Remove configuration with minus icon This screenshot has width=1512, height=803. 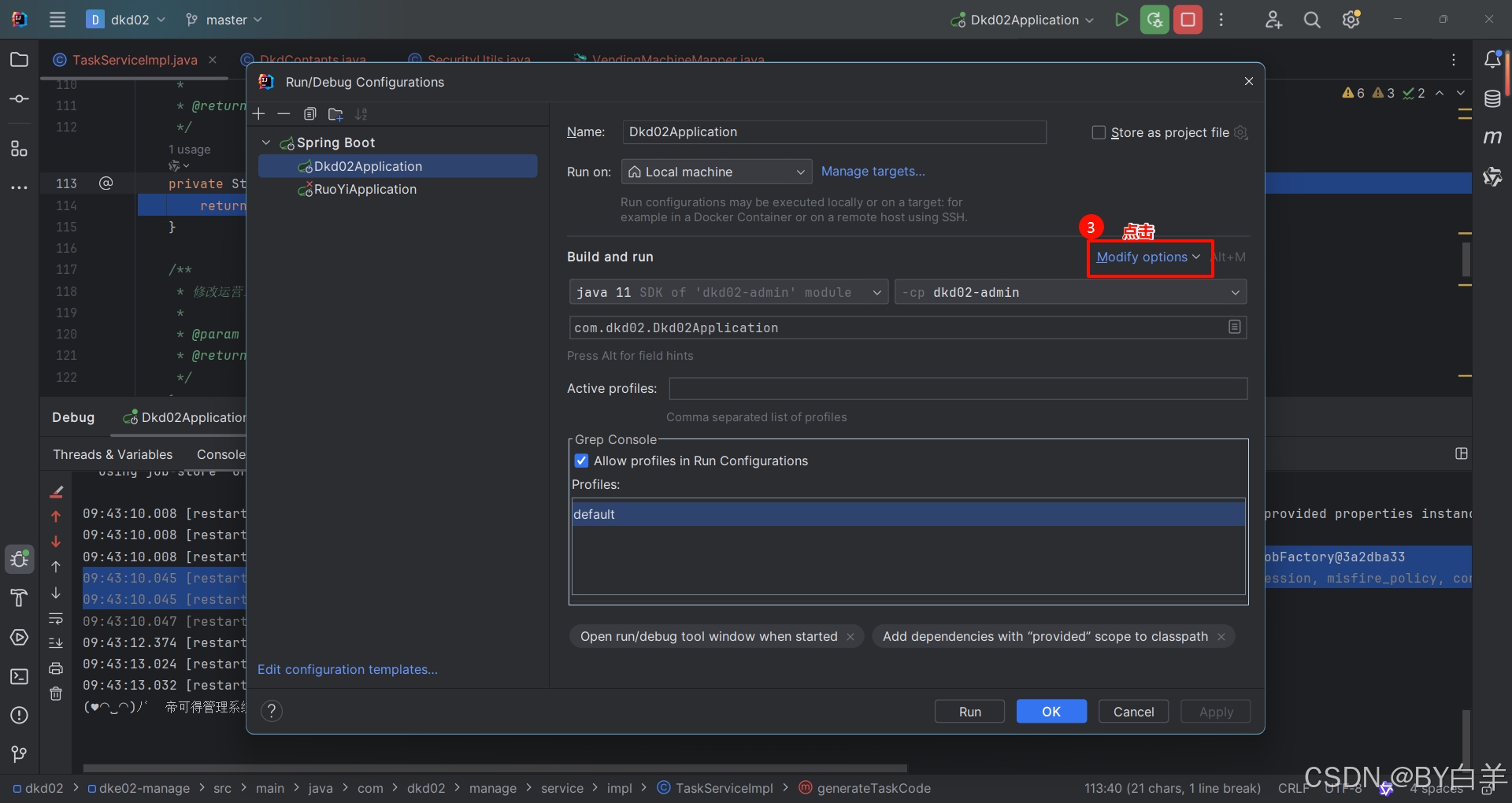283,114
